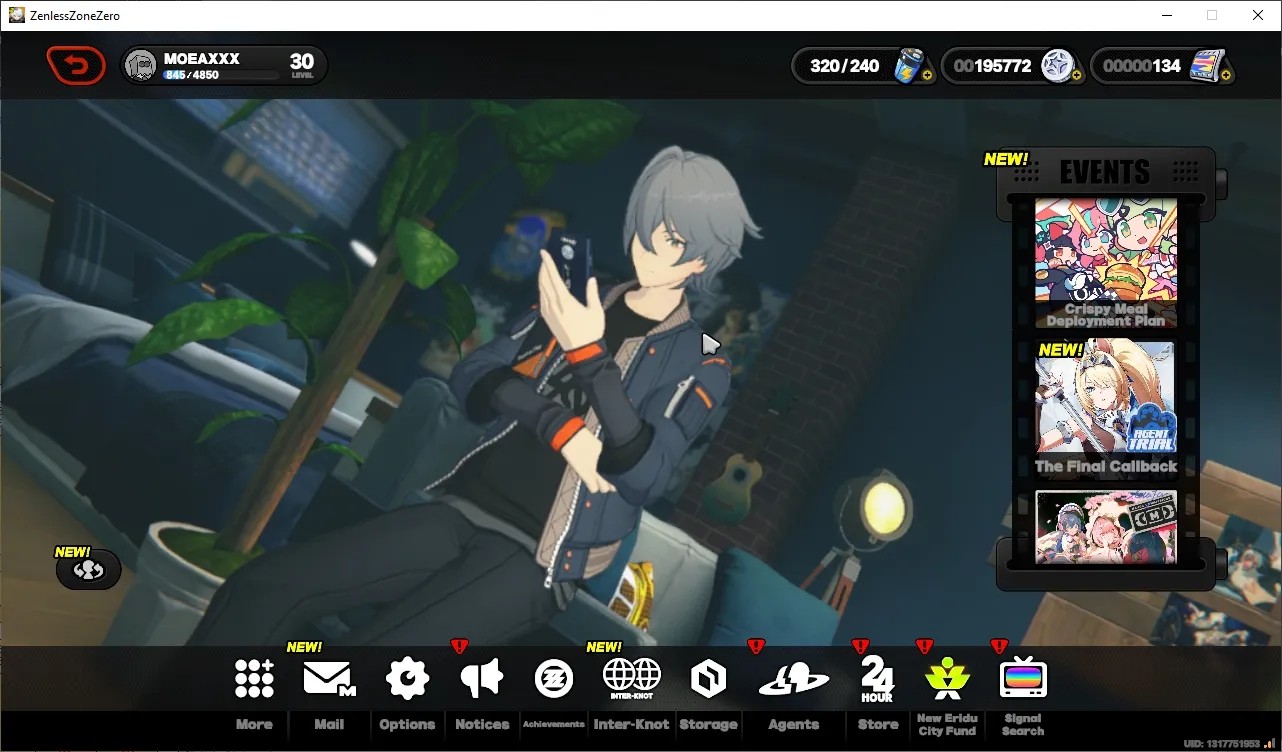
Task: Click the Storage label
Action: (708, 725)
